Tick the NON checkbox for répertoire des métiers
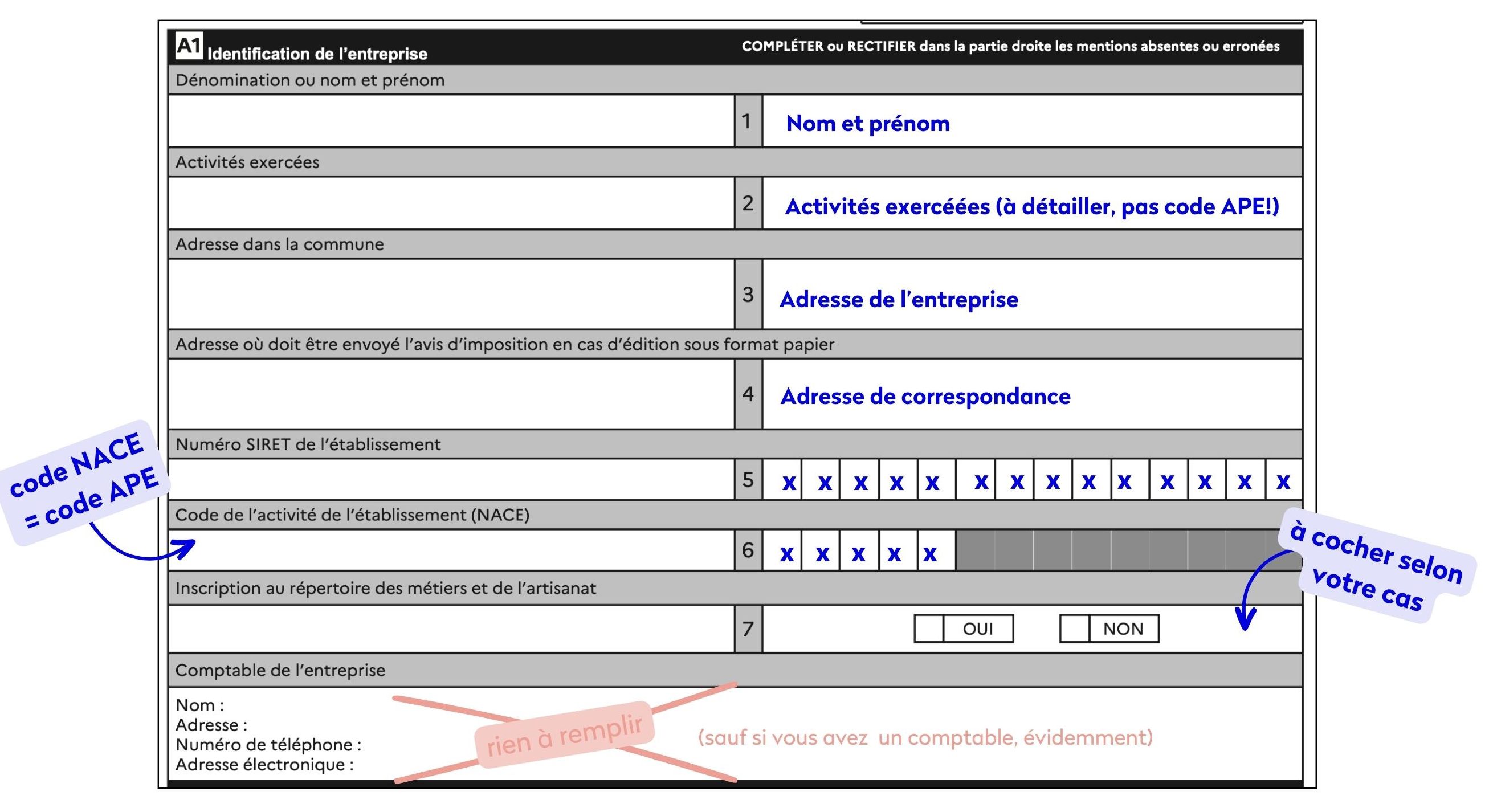1489x812 pixels. 1075,628
